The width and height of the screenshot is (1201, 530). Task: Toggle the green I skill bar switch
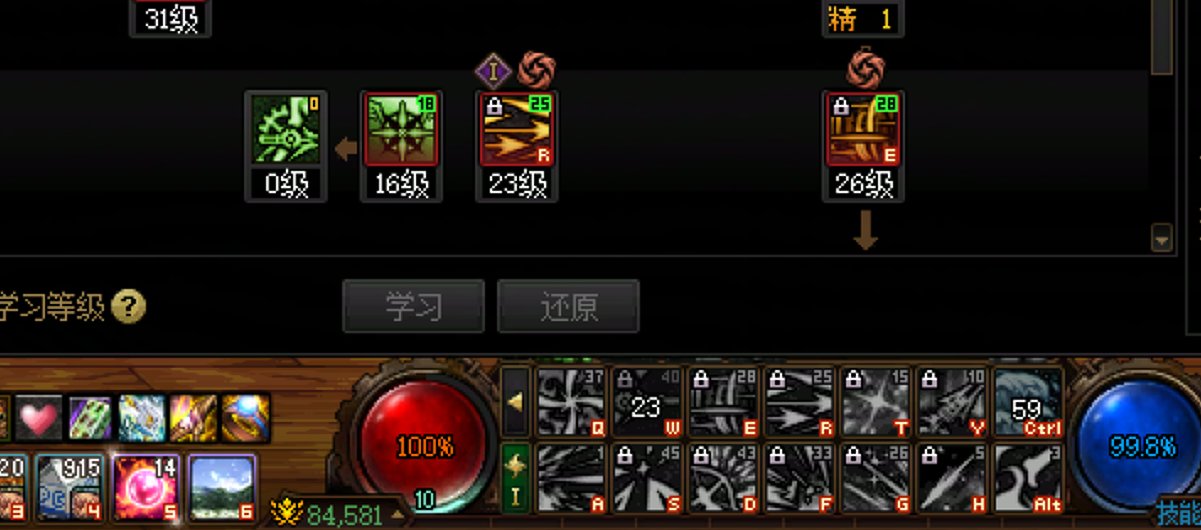(x=515, y=478)
